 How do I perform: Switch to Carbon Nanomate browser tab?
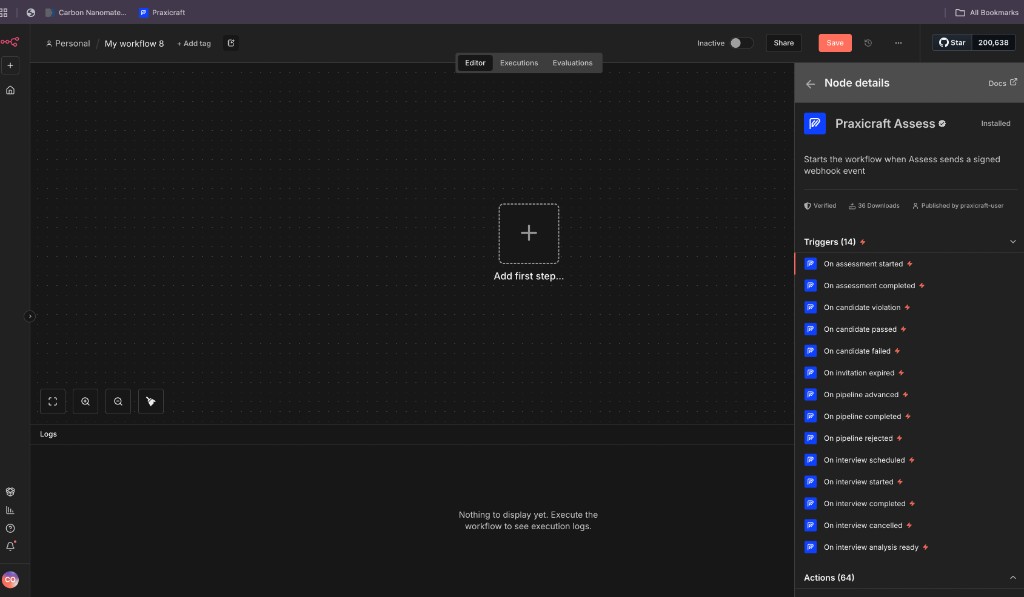coord(86,12)
